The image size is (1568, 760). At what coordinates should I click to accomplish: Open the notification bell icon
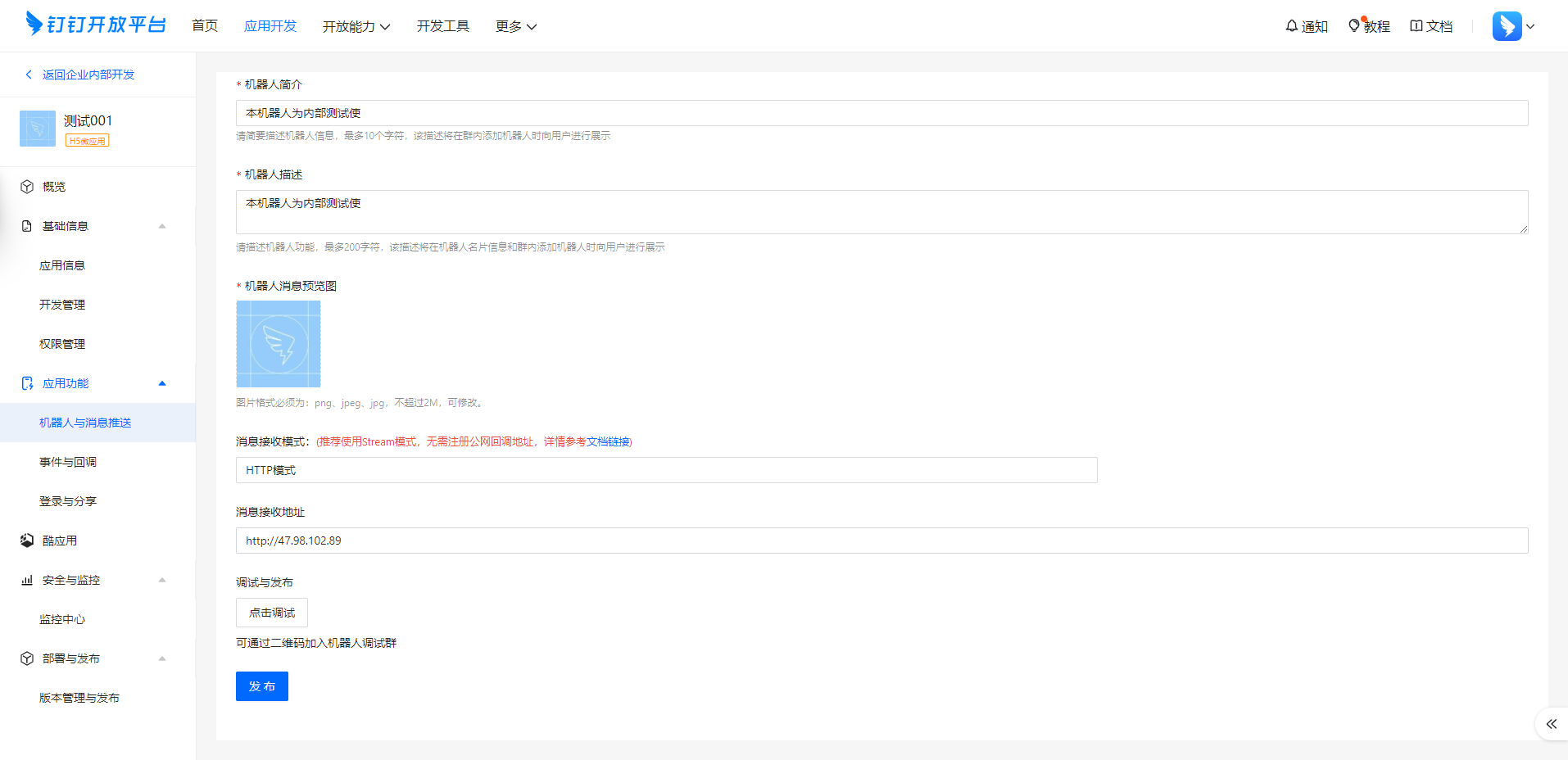click(1292, 26)
